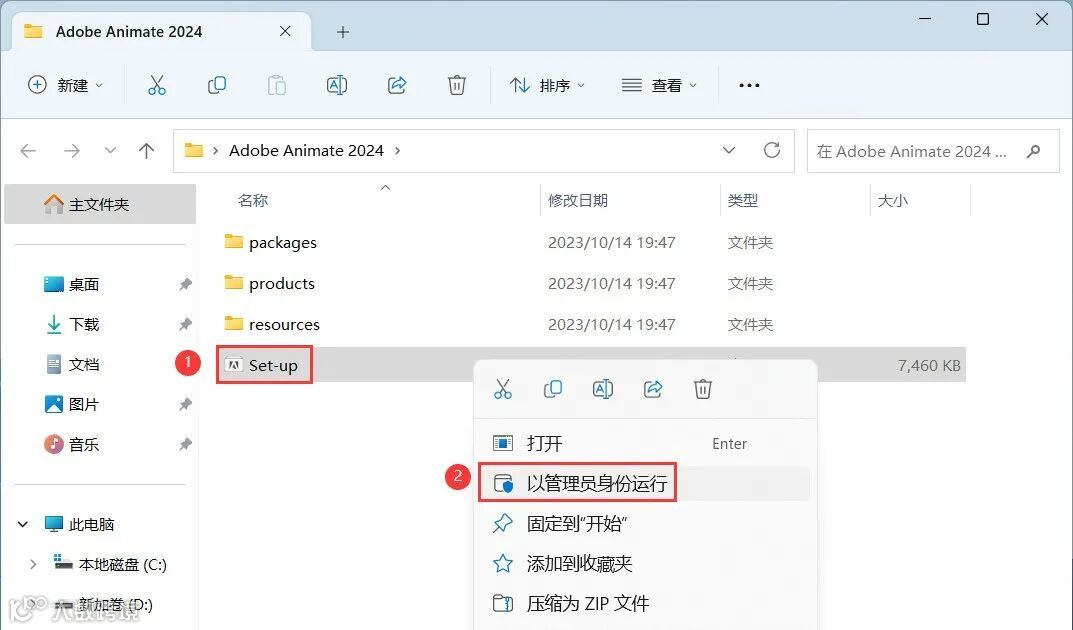Screen dimensions: 1073x630
Task: Click the Paste icon in the top toolbar
Action: 276,86
